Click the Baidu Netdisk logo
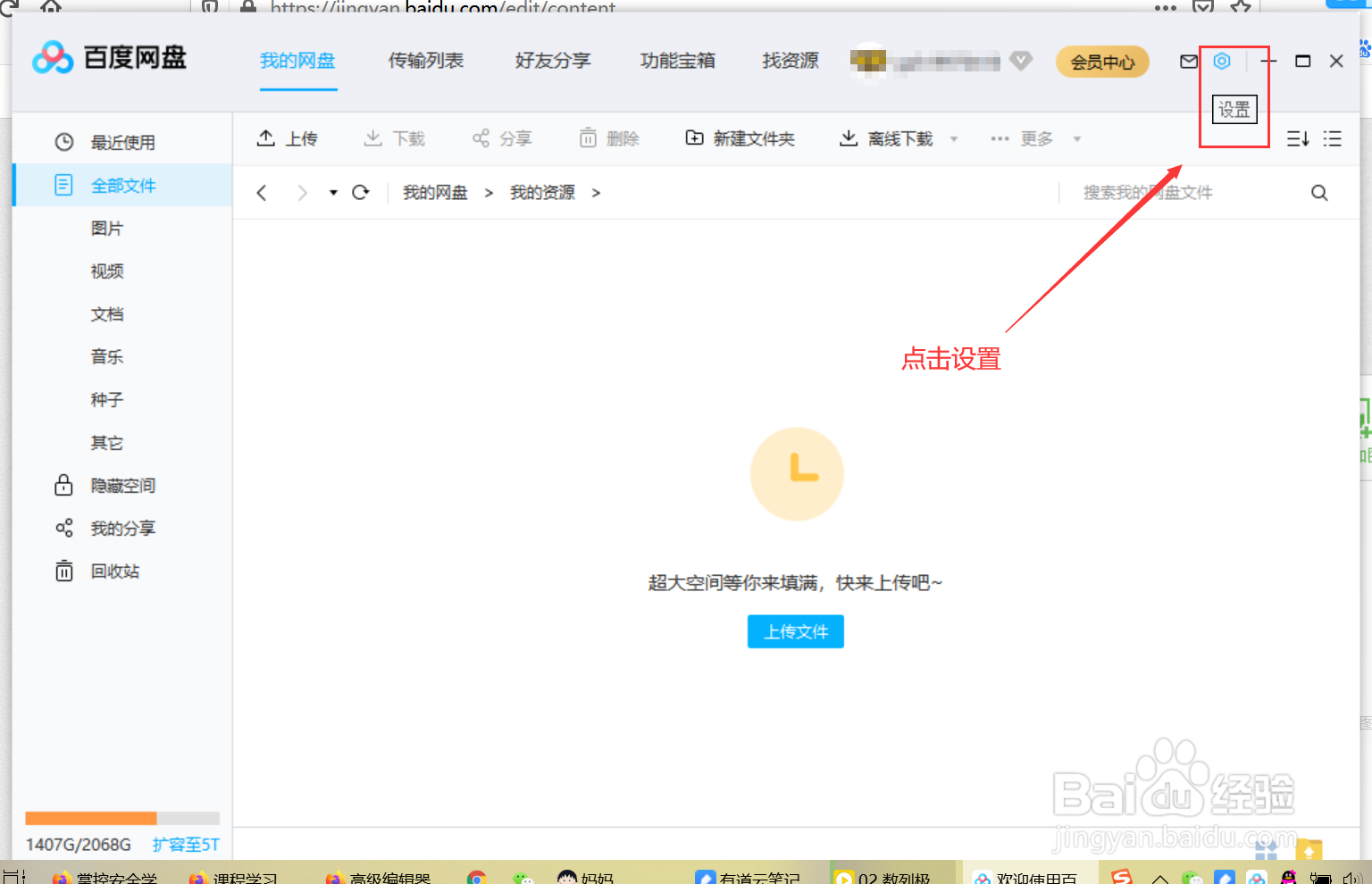Screen dimensions: 1372x884 109,58
